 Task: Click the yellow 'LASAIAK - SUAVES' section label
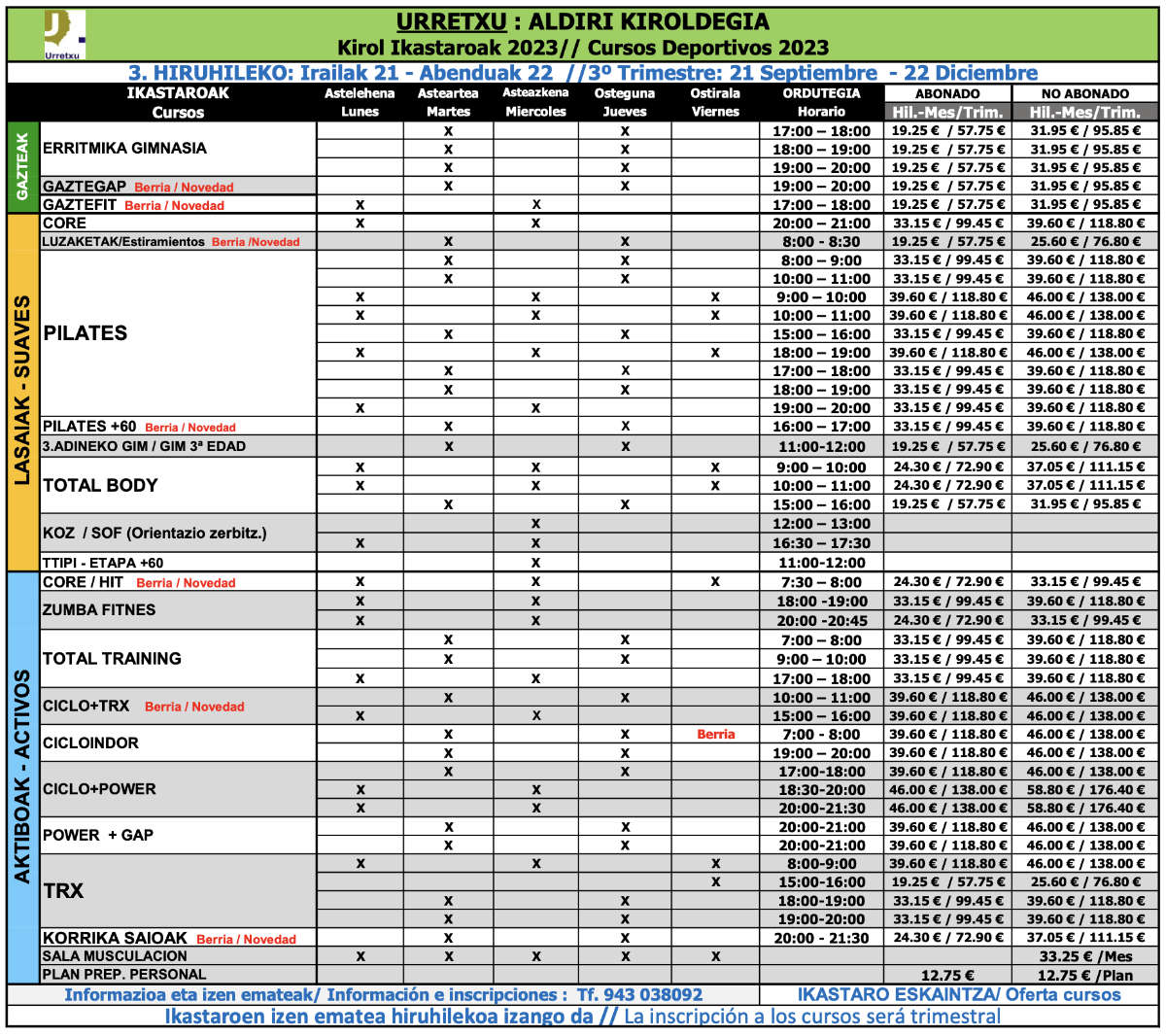pyautogui.click(x=22, y=392)
